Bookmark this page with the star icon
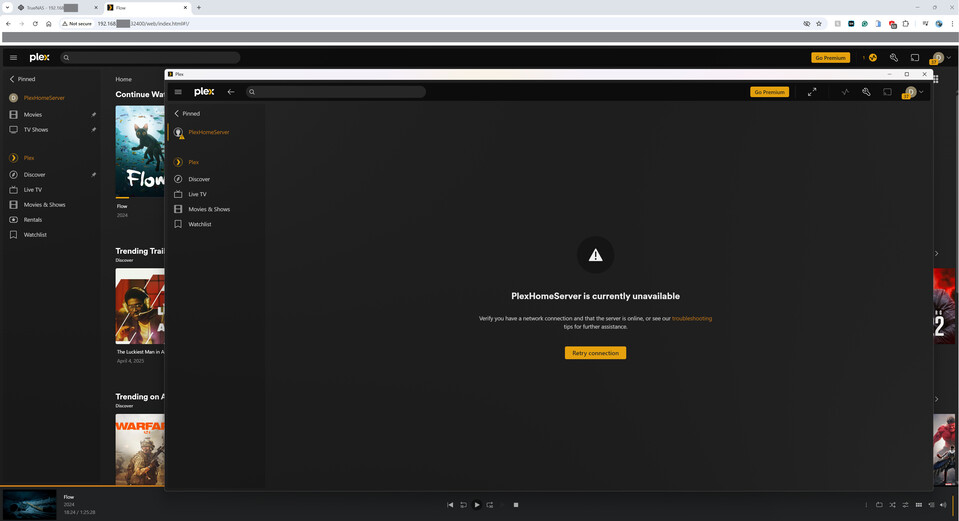 pos(819,24)
